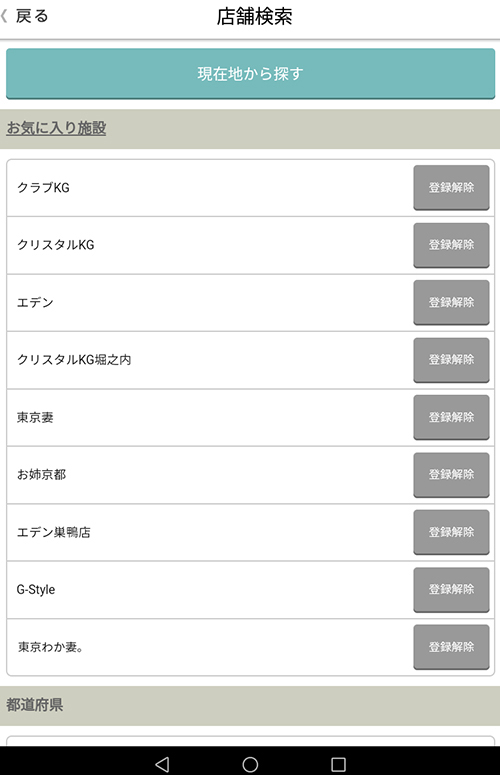Tap the Android home circle icon
This screenshot has height=775, width=500.
(250, 764)
